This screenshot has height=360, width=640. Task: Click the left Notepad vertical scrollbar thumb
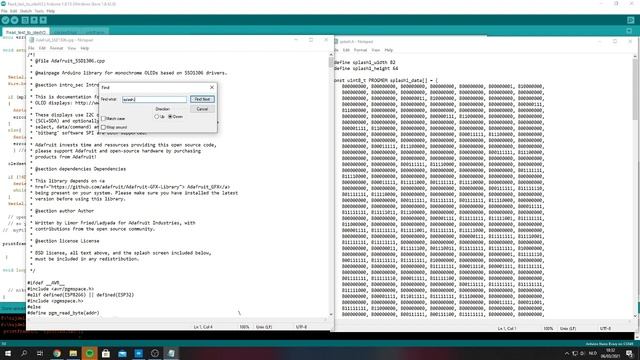pyautogui.click(x=331, y=62)
